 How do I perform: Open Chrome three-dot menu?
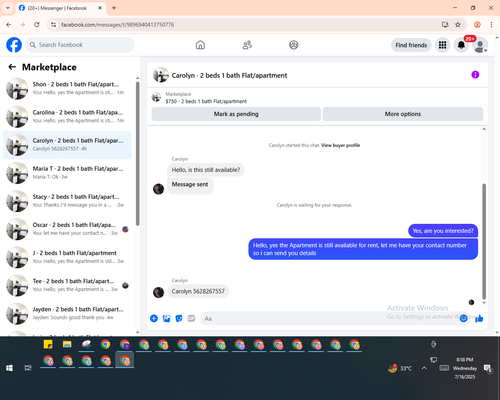point(491,25)
